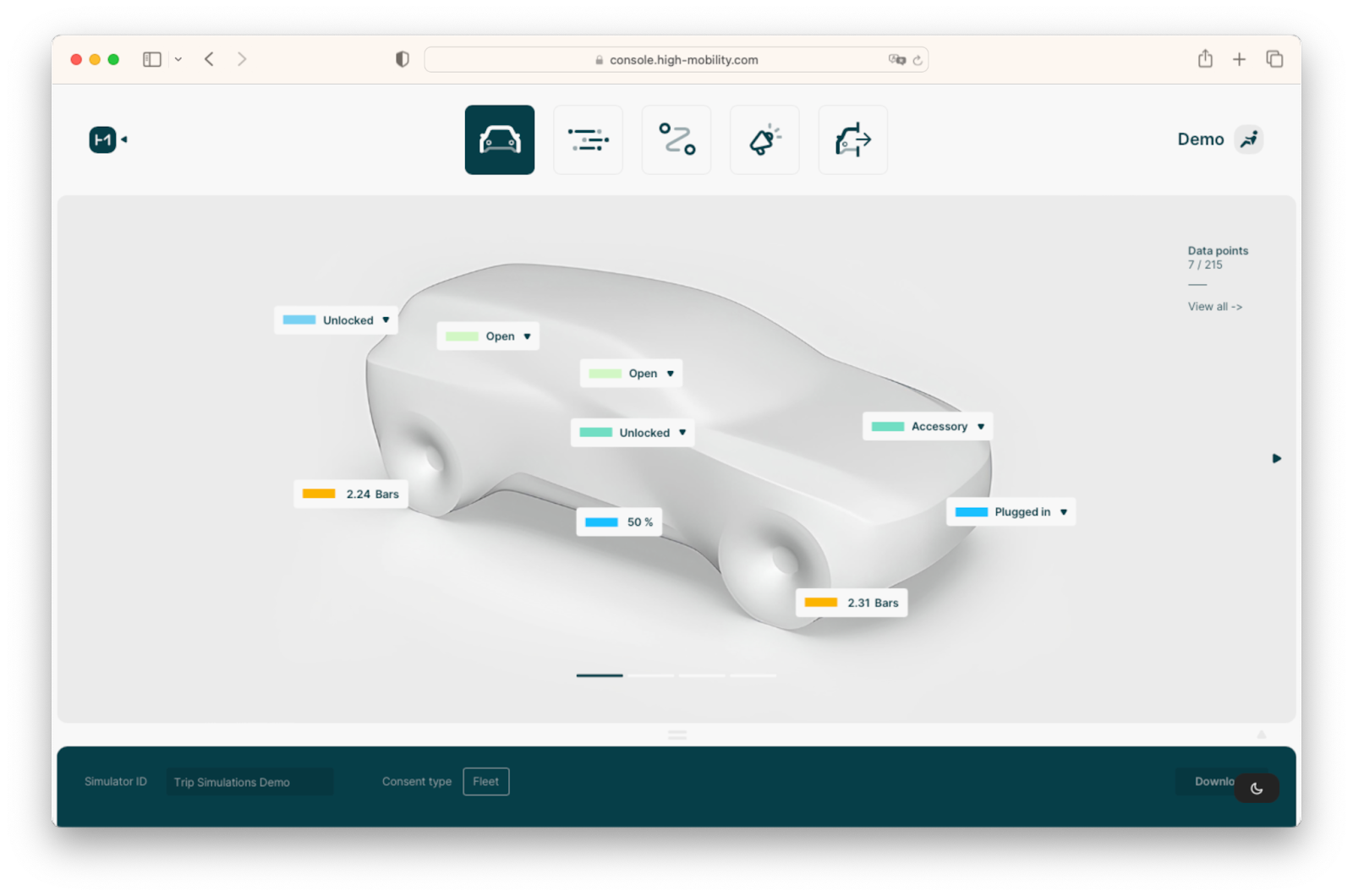
Task: Click teal swatch beside Accessory
Action: 888,427
